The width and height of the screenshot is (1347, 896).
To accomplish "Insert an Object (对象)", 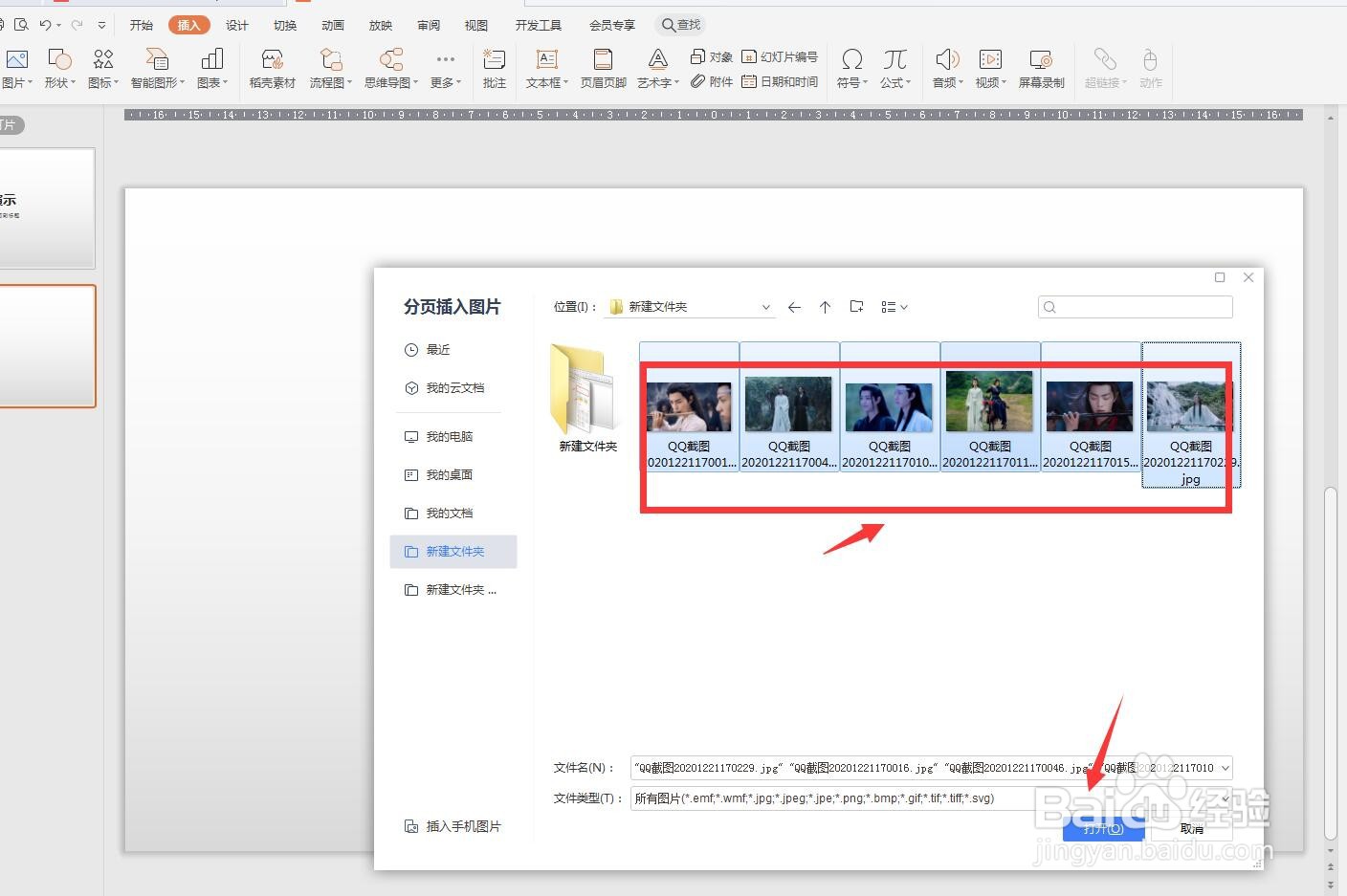I will [712, 57].
